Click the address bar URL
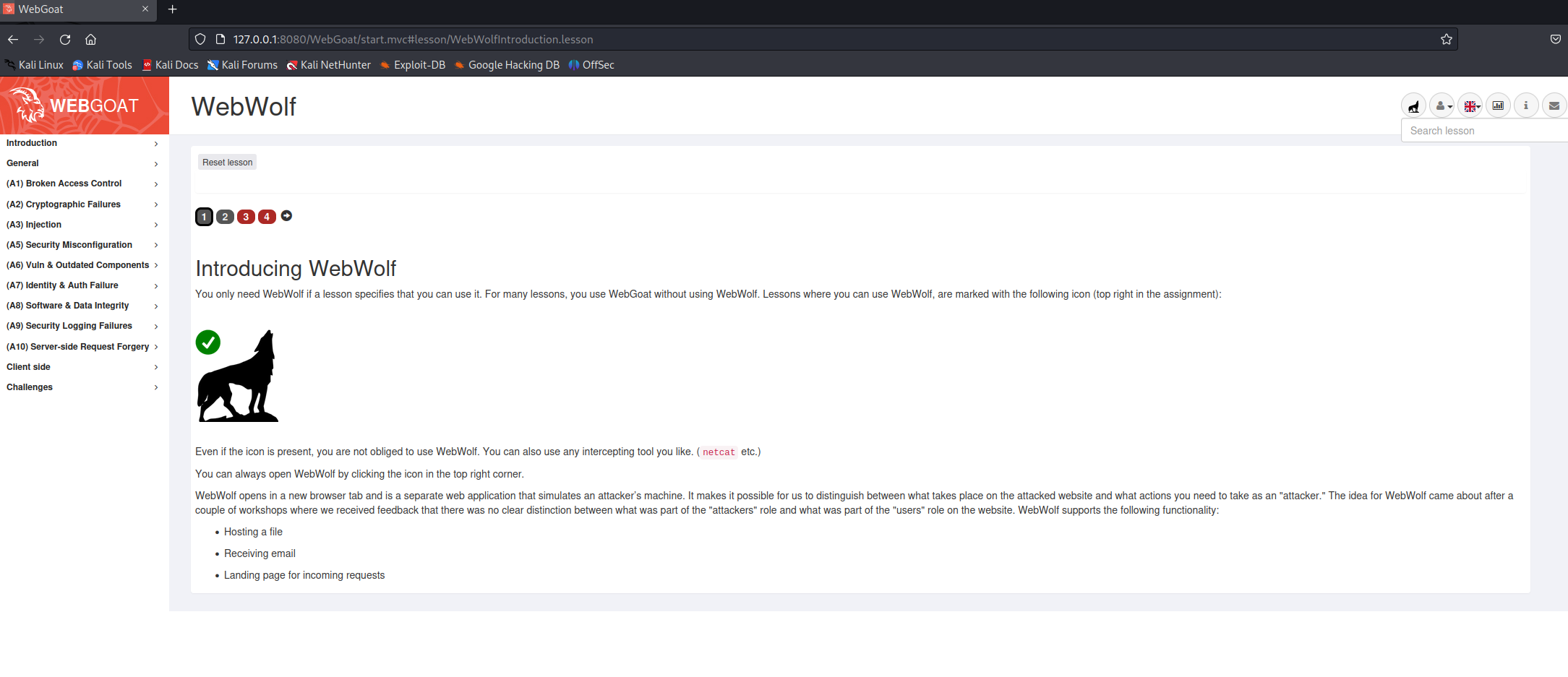Viewport: 1568px width, 677px height. click(413, 39)
